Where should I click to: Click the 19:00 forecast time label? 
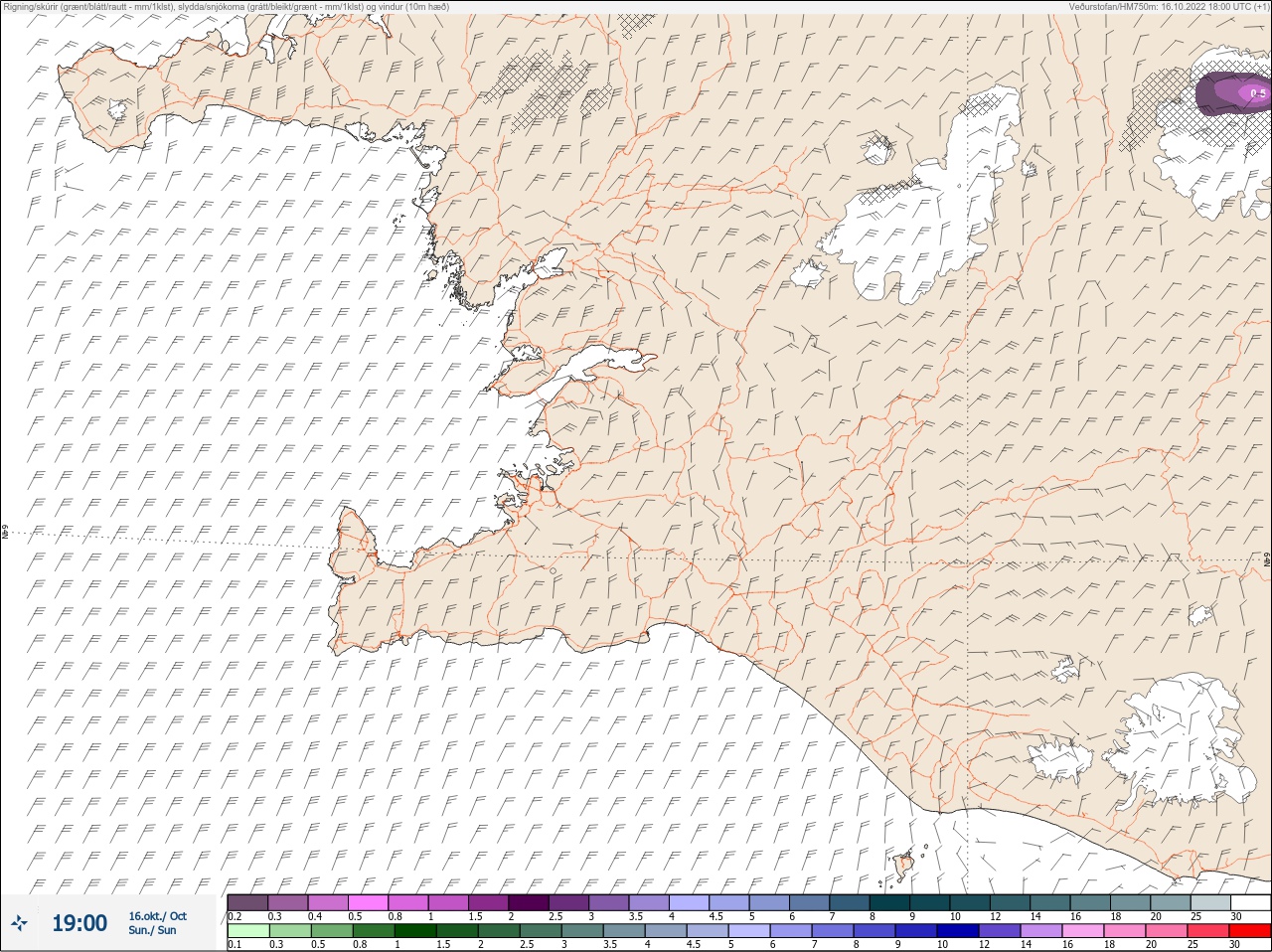[x=79, y=923]
